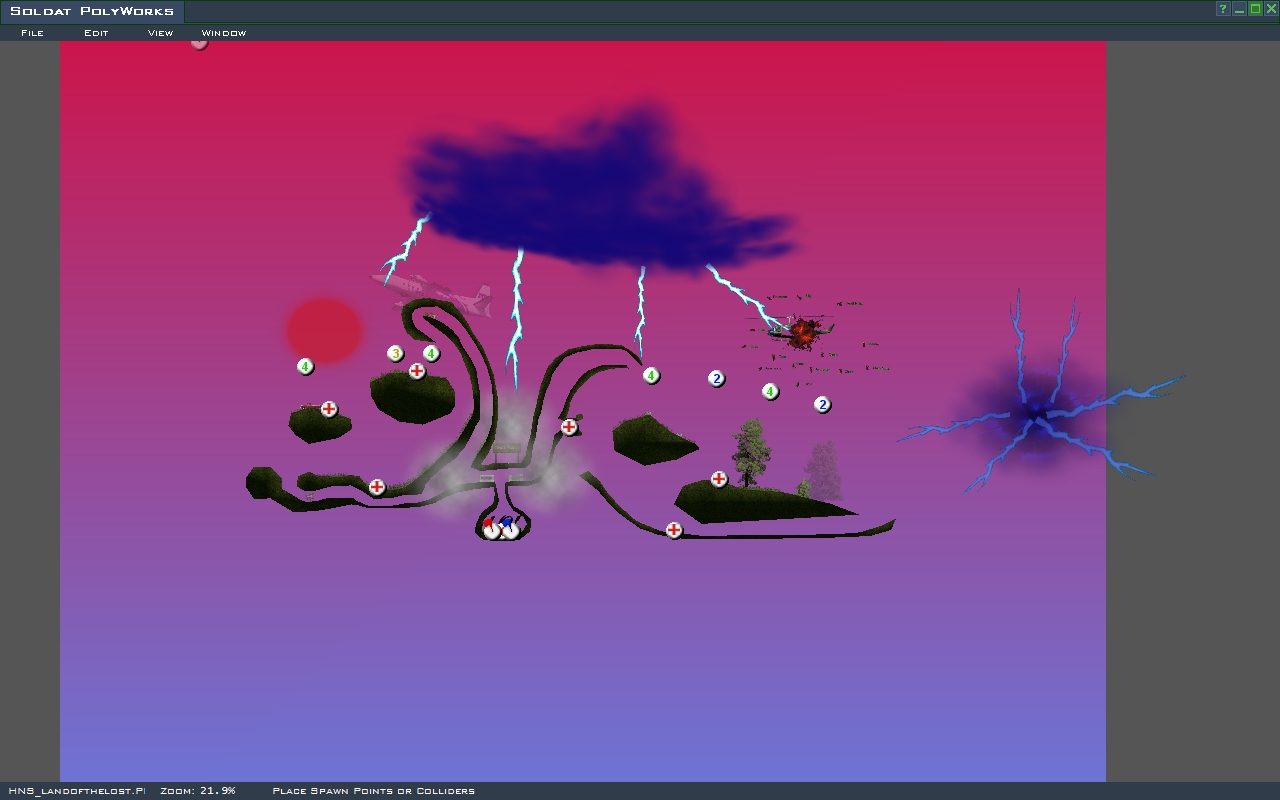
Task: Open the File menu
Action: pyautogui.click(x=32, y=33)
